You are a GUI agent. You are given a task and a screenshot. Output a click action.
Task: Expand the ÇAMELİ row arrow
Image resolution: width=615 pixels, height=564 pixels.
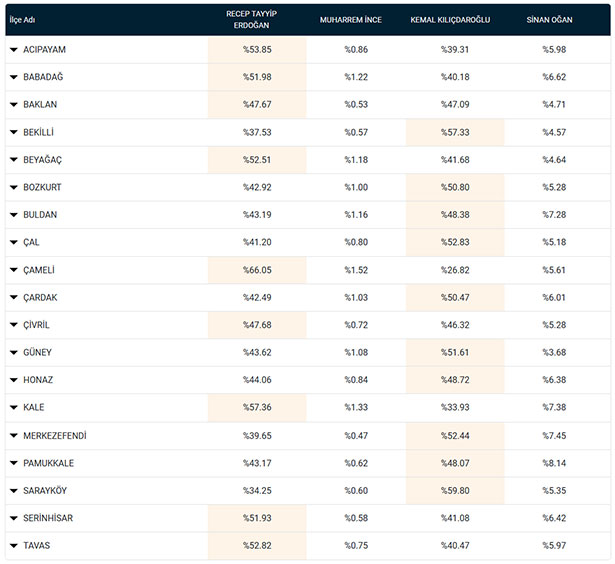tap(14, 270)
